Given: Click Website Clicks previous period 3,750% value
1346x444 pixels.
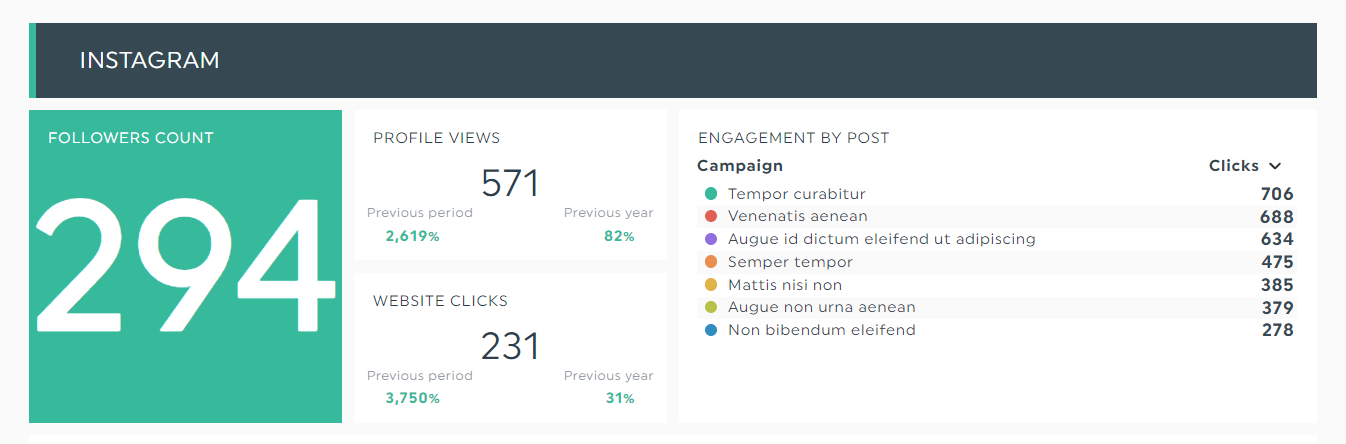Looking at the screenshot, I should (412, 399).
